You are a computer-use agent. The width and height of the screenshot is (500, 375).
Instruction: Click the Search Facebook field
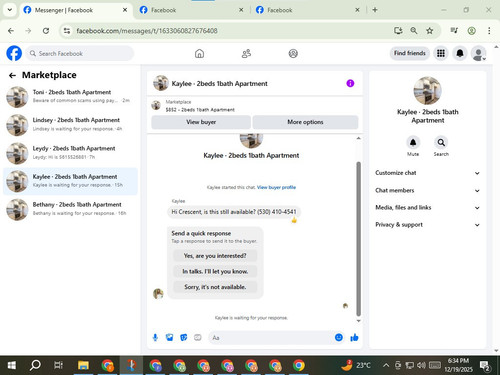[80, 53]
